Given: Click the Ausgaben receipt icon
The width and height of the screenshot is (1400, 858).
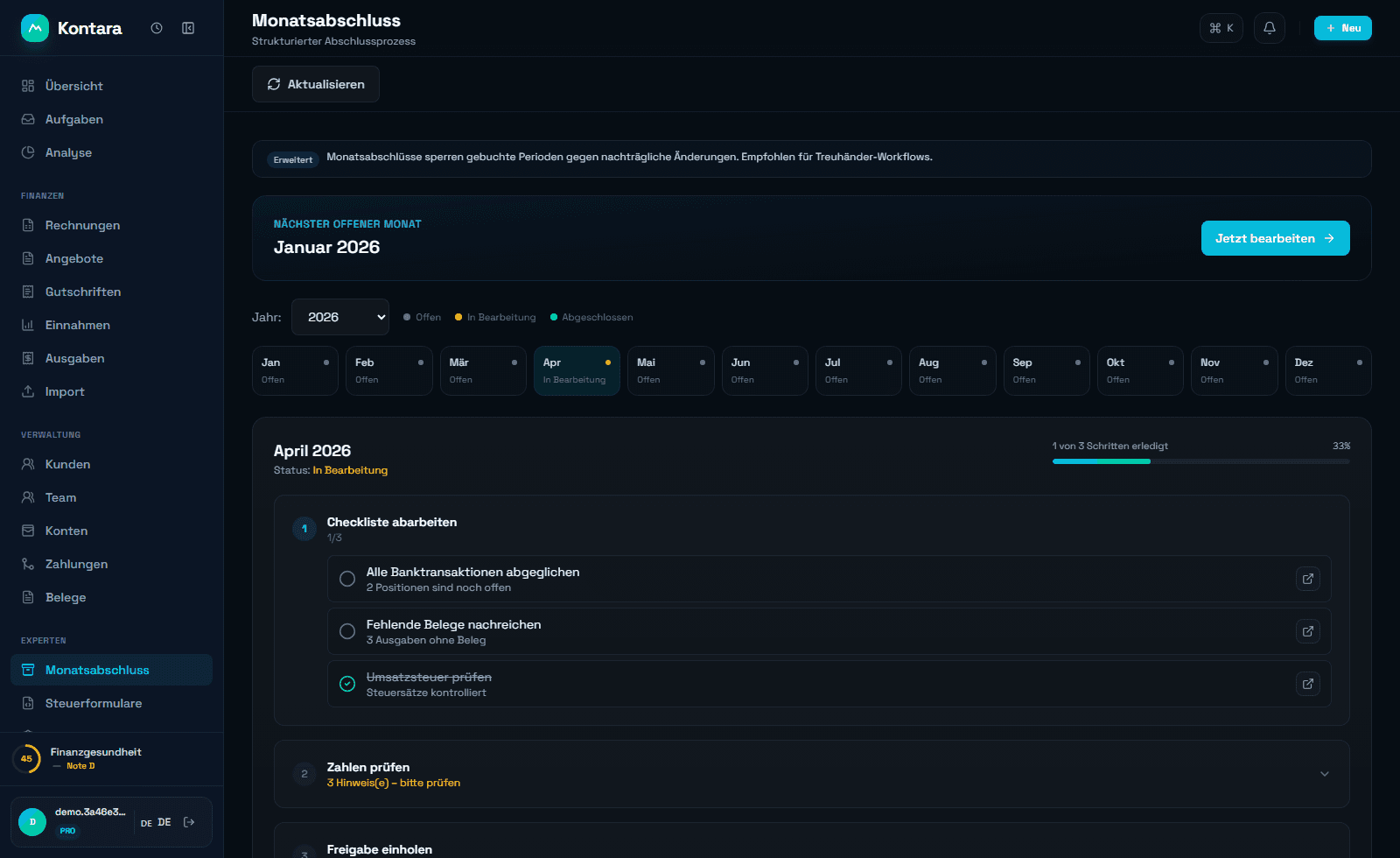Looking at the screenshot, I should (28, 358).
